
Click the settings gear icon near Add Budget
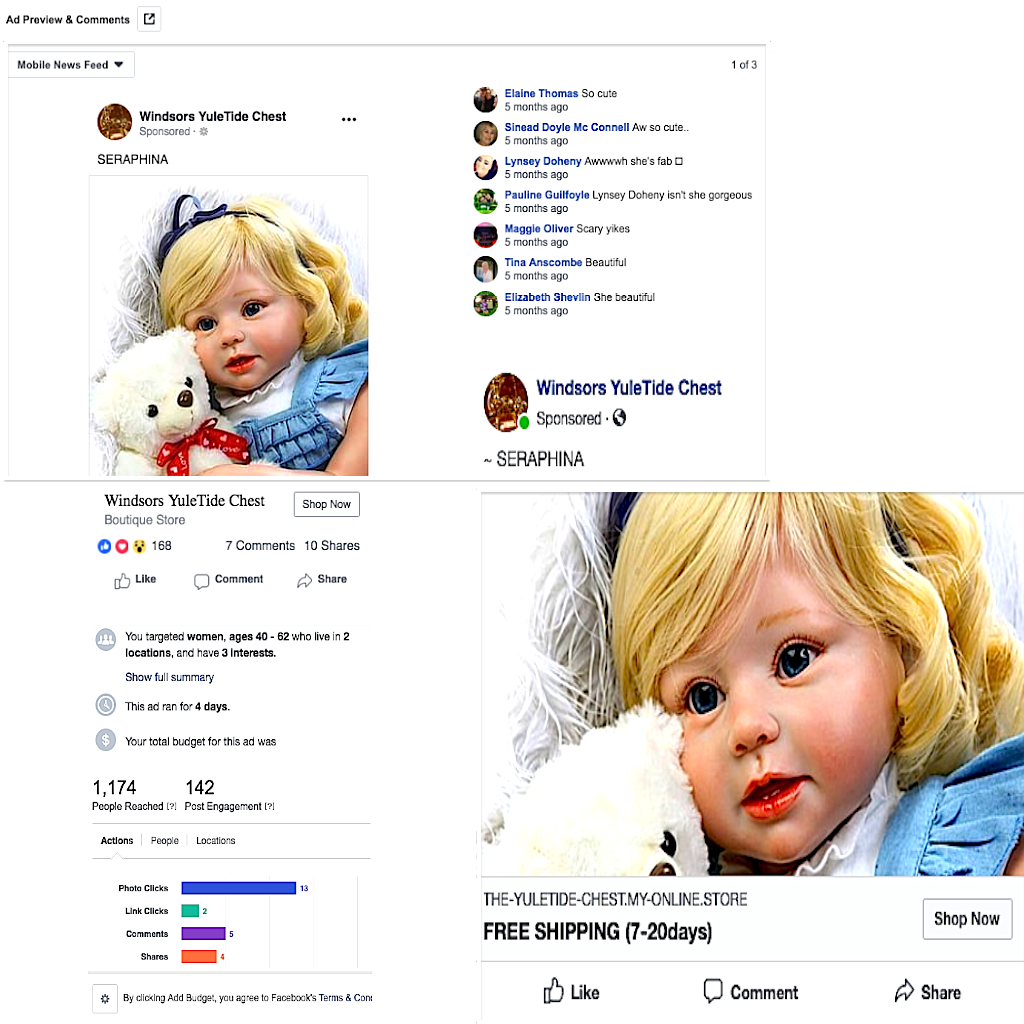pos(104,999)
